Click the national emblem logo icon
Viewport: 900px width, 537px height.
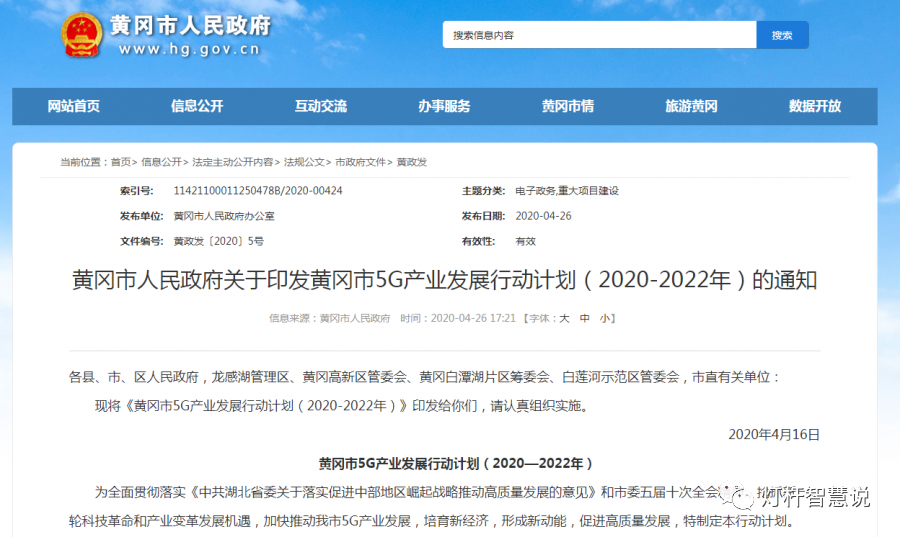tap(81, 36)
